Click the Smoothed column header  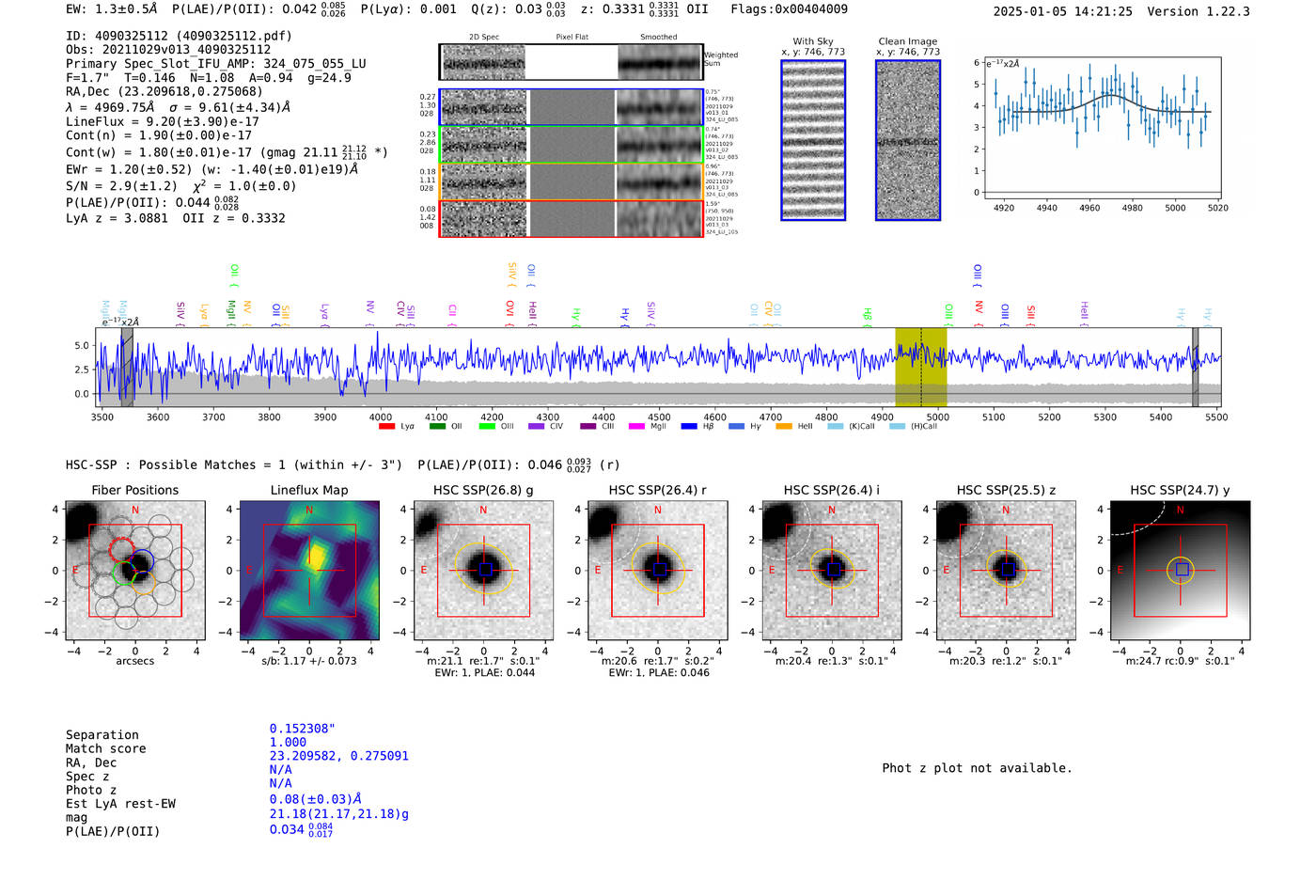click(x=659, y=38)
